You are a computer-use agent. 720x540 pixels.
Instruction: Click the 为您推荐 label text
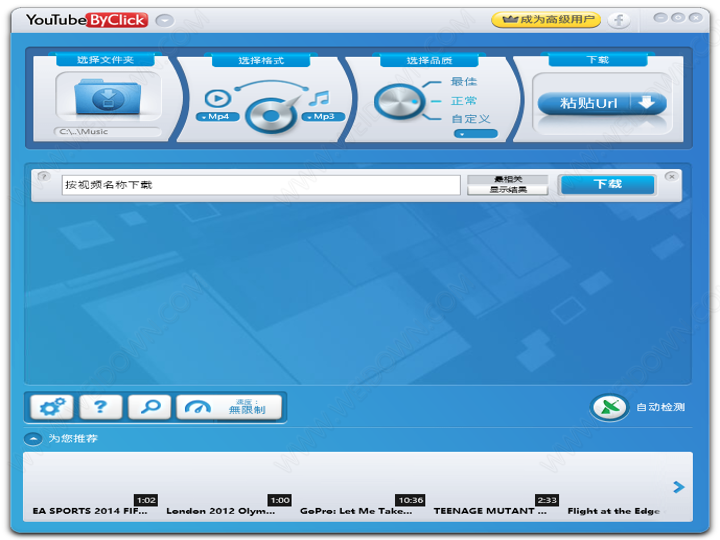click(x=73, y=439)
